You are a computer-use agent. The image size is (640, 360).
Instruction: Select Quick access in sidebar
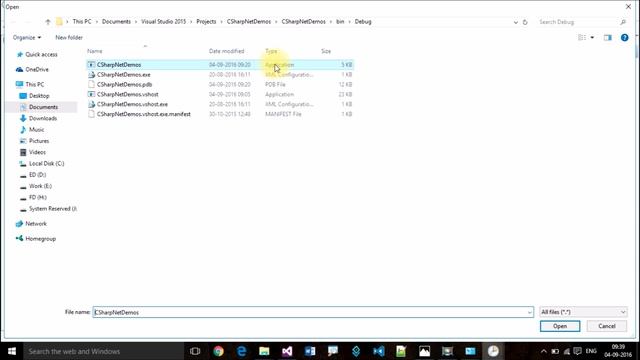pos(41,54)
